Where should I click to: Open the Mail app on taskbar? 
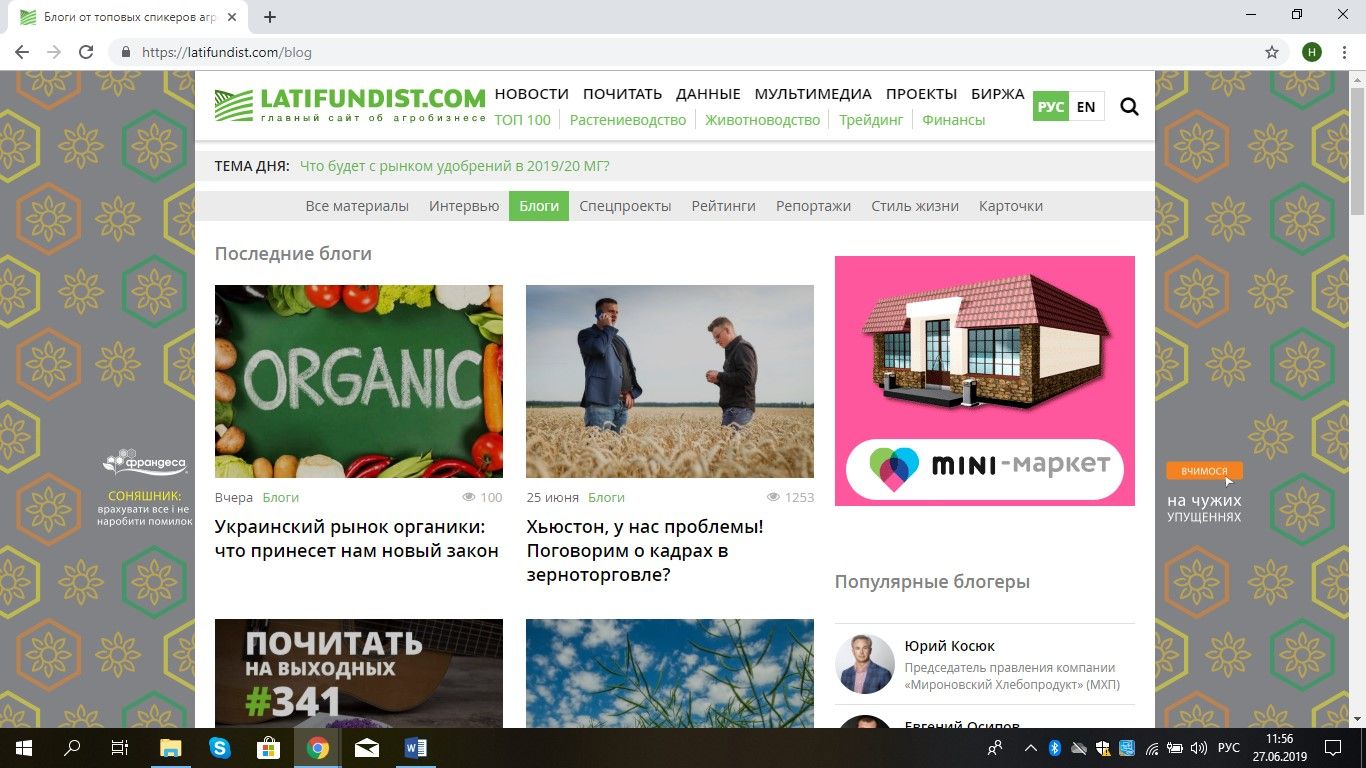pos(367,747)
